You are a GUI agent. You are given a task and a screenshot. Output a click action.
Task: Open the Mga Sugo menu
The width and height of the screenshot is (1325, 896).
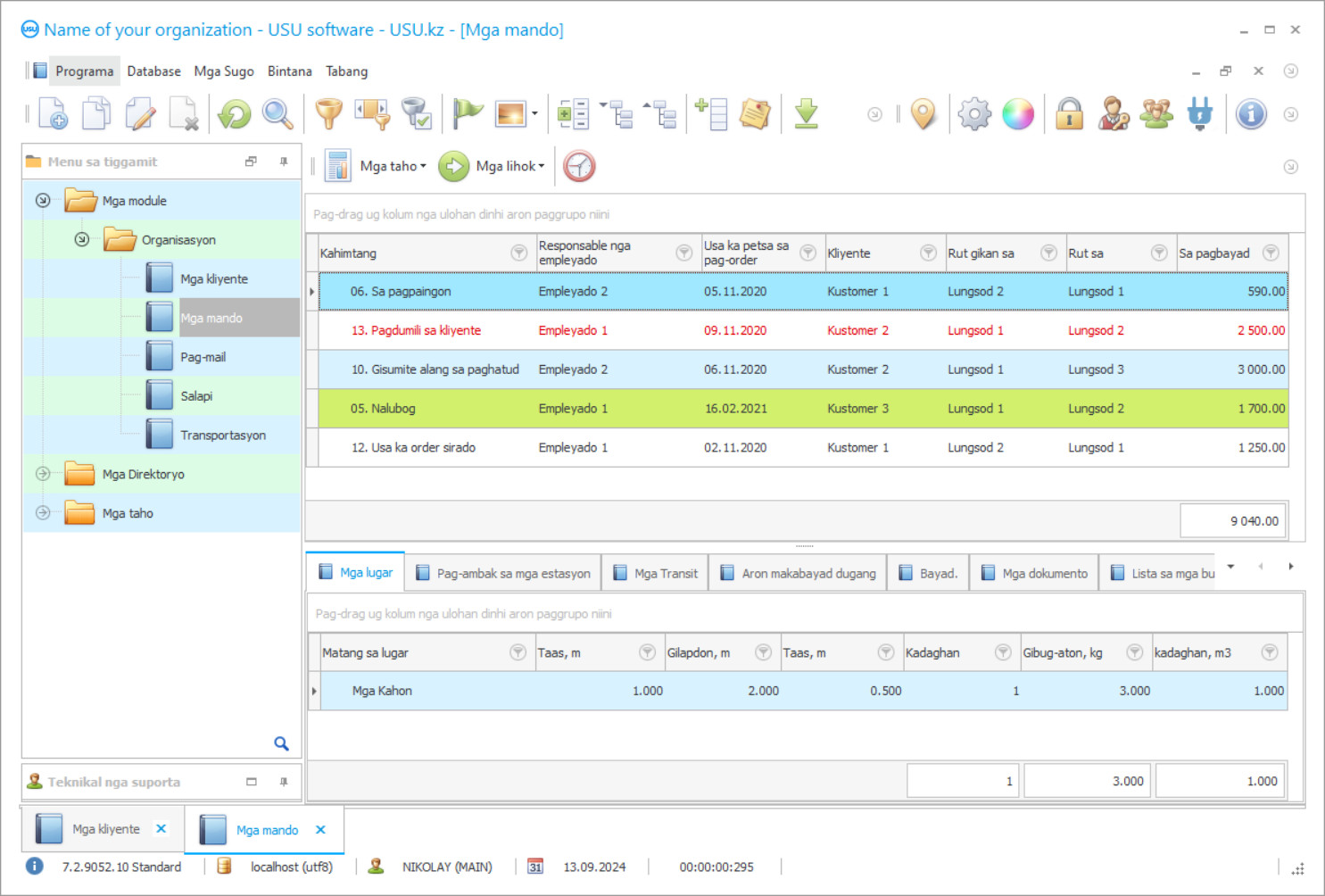pyautogui.click(x=223, y=71)
